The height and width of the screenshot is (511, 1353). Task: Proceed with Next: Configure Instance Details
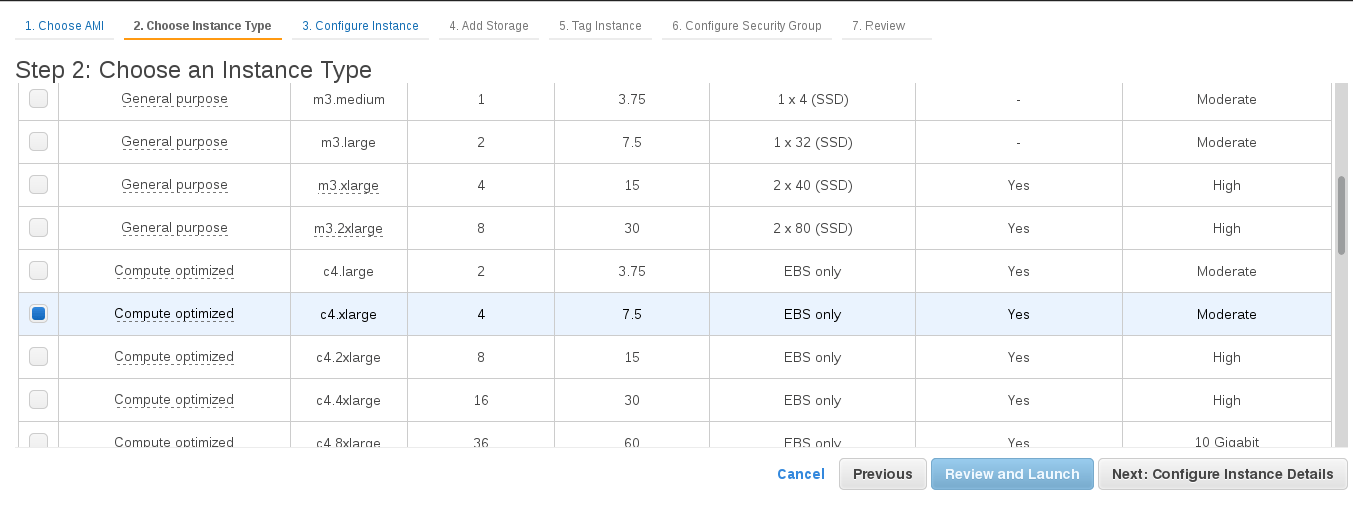coord(1223,474)
